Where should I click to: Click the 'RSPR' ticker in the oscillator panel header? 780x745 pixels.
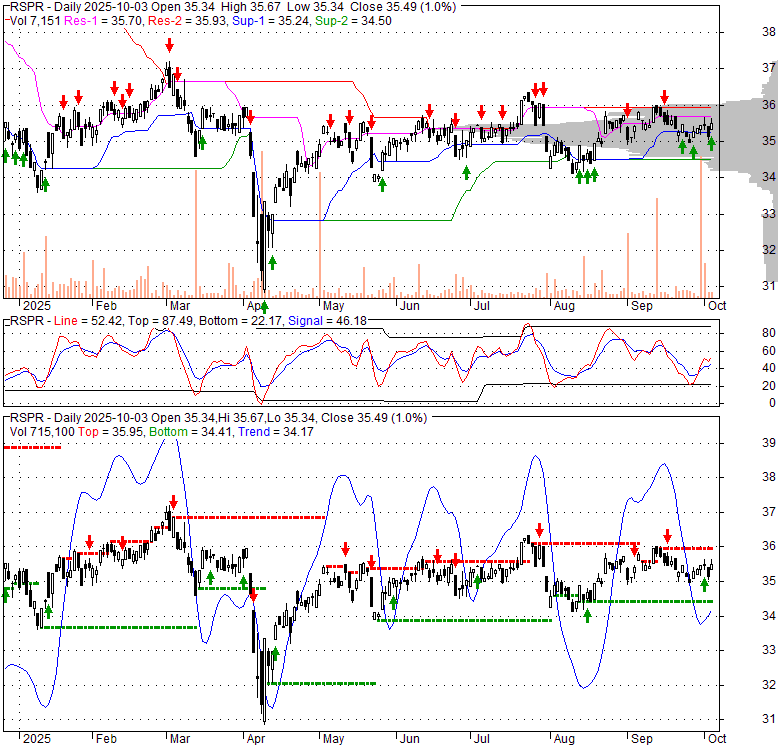pyautogui.click(x=27, y=321)
